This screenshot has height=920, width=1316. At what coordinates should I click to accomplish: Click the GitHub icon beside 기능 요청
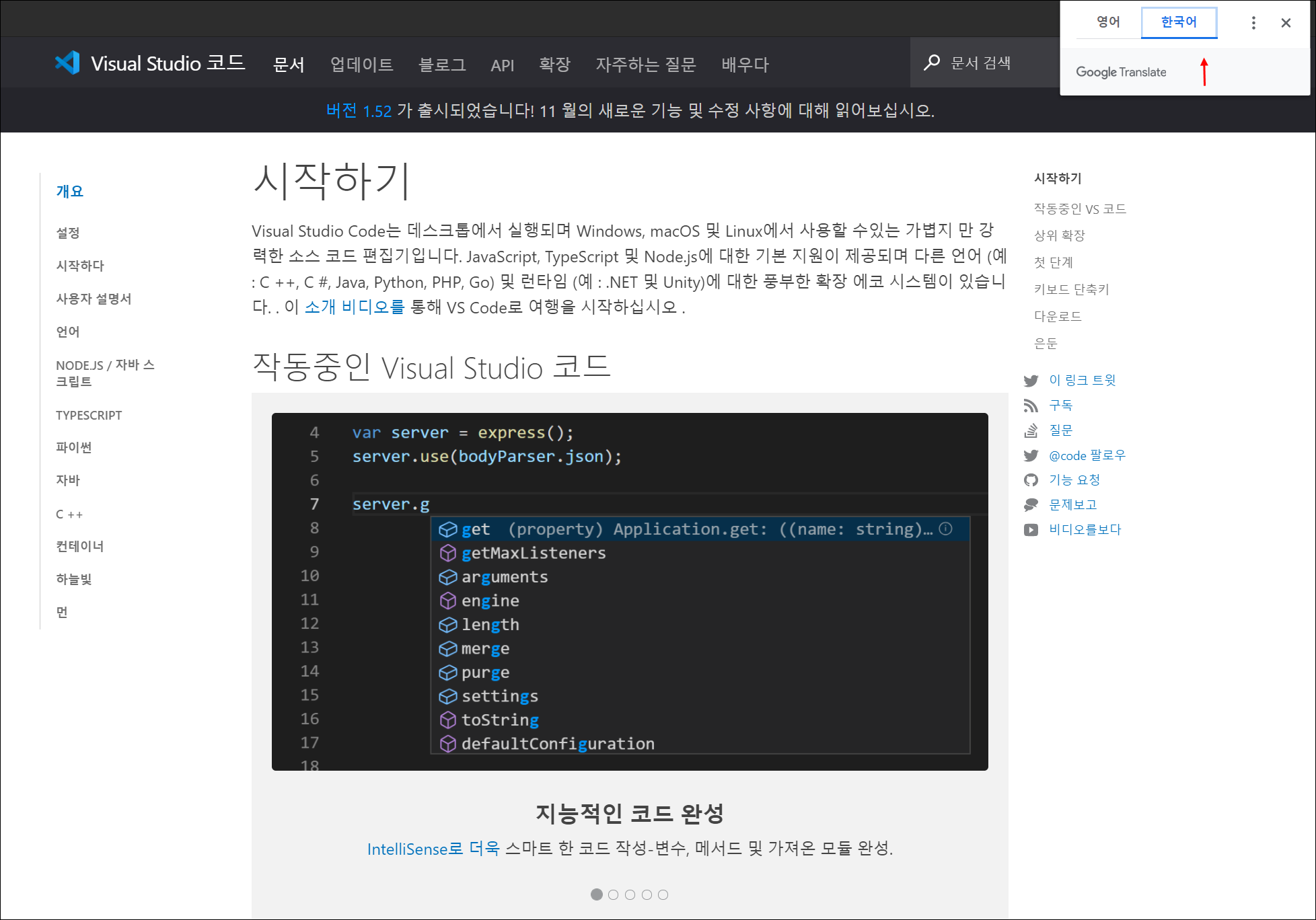pos(1031,480)
